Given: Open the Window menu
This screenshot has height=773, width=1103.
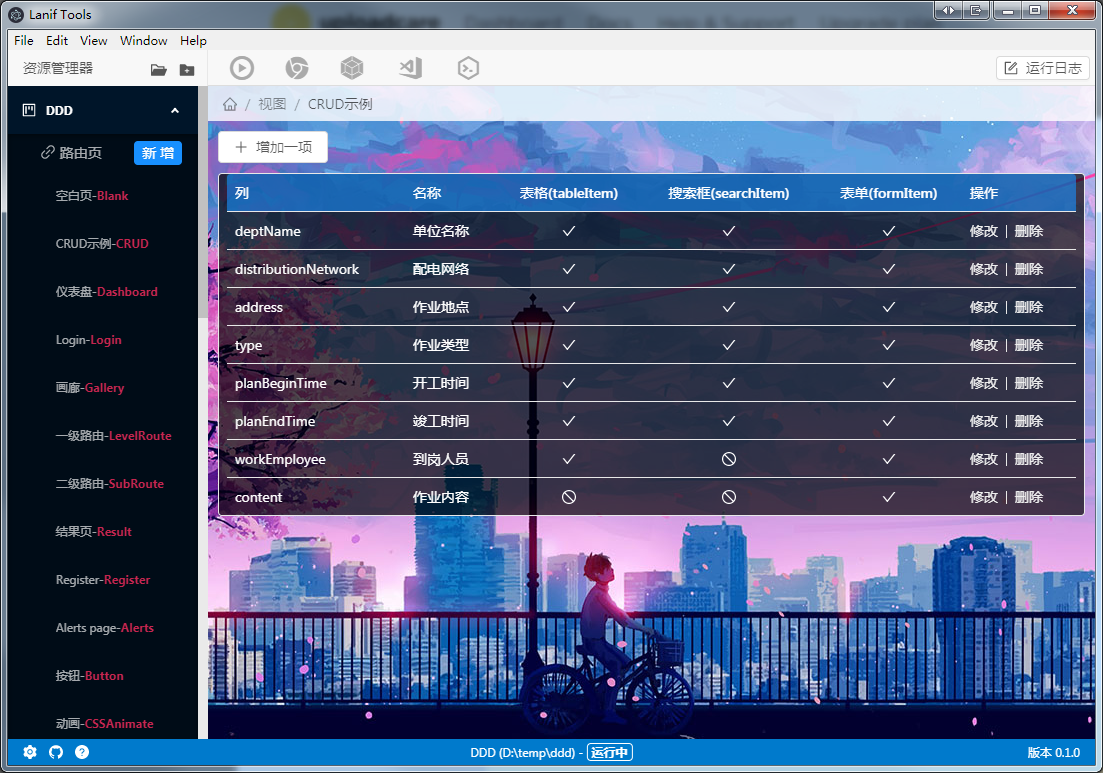Looking at the screenshot, I should [143, 41].
